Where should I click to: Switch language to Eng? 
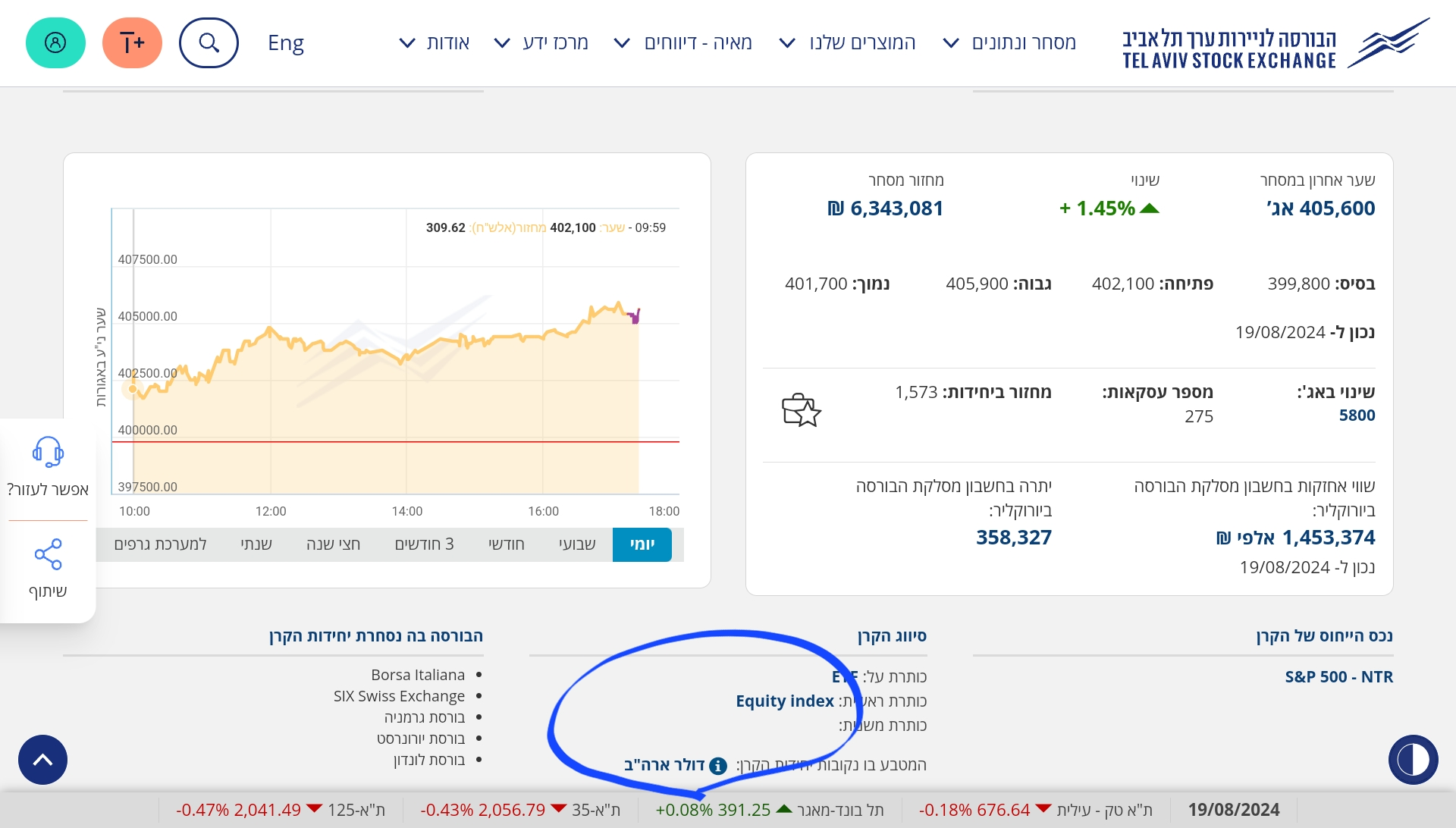point(286,43)
